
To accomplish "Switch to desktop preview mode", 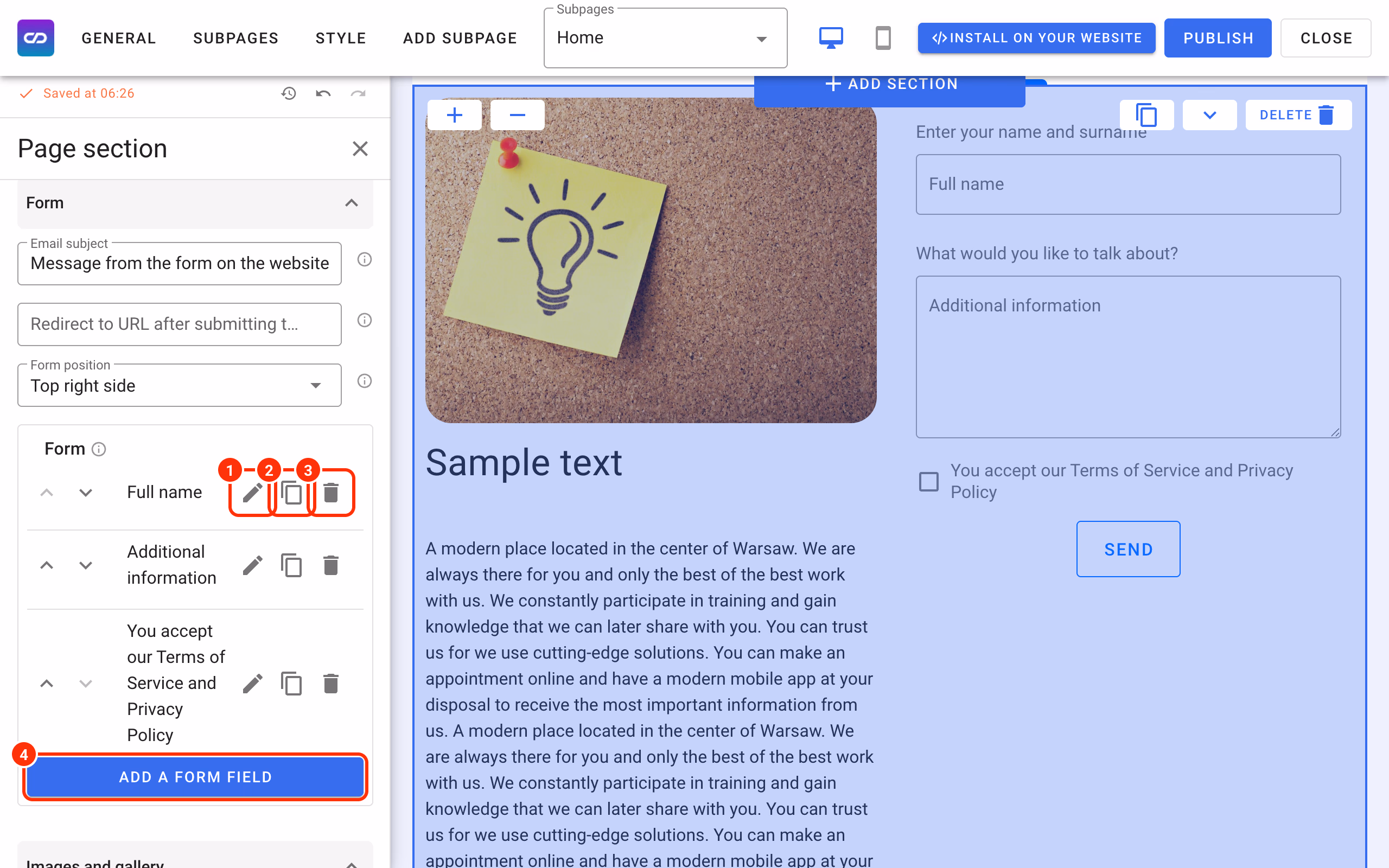I will click(x=831, y=38).
